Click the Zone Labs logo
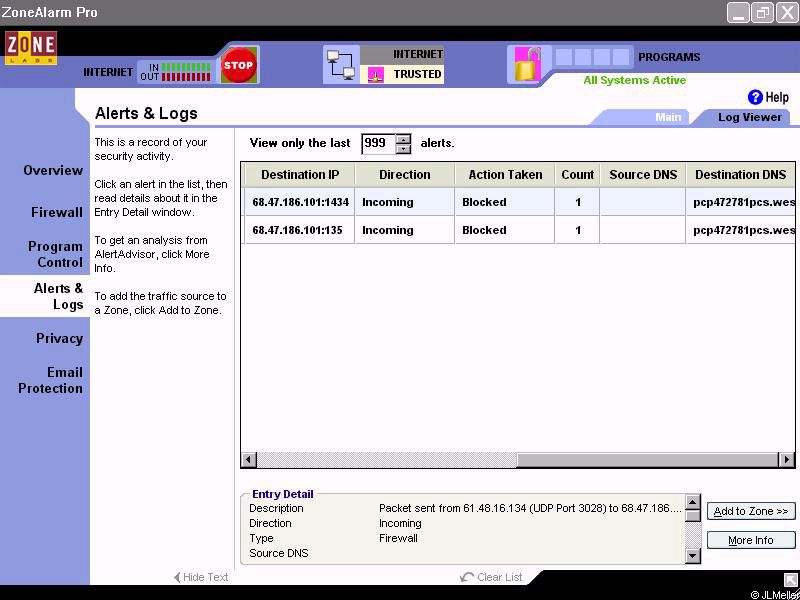 point(31,48)
